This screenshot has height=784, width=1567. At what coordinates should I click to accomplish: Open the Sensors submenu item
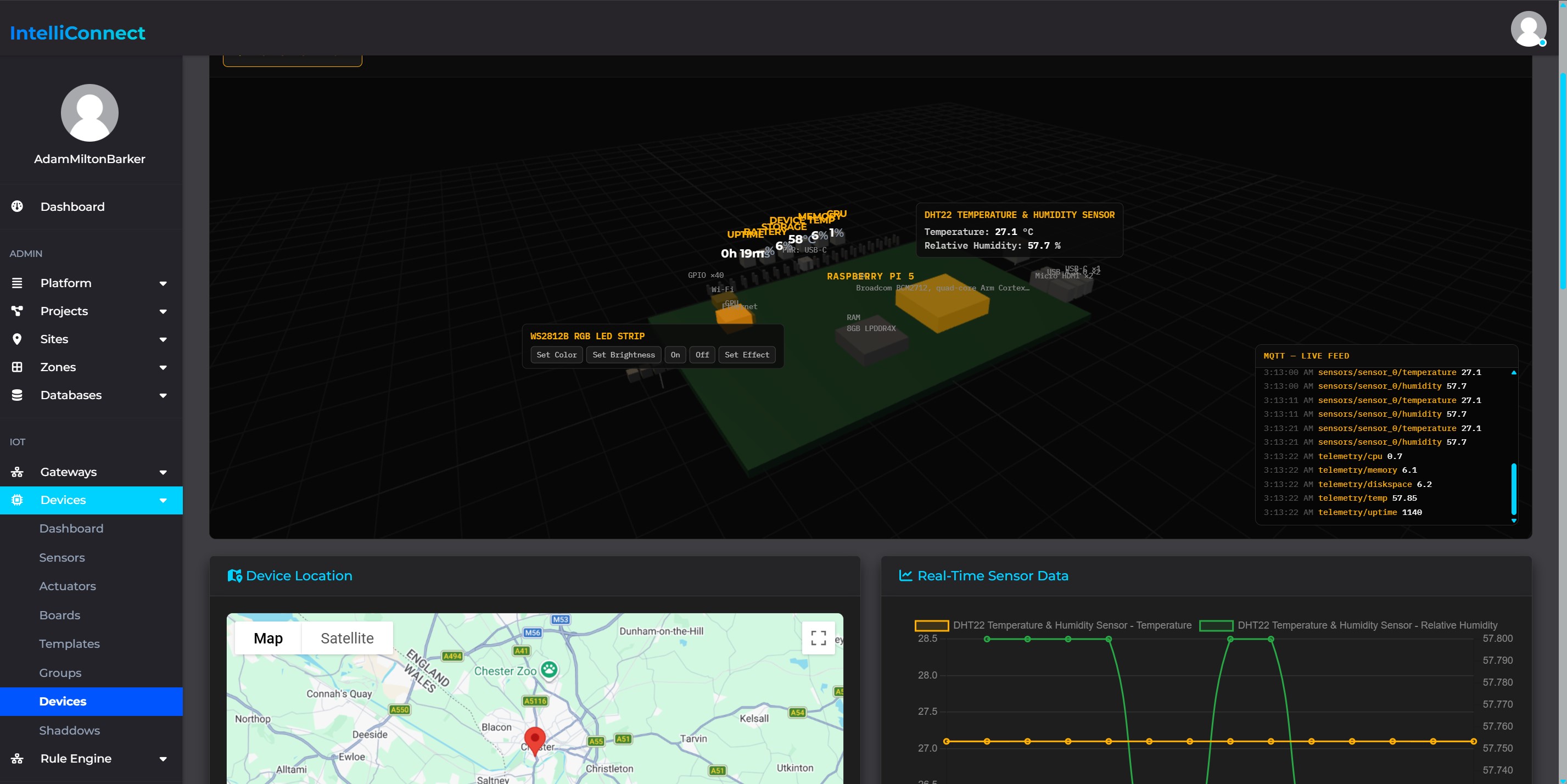(x=62, y=557)
